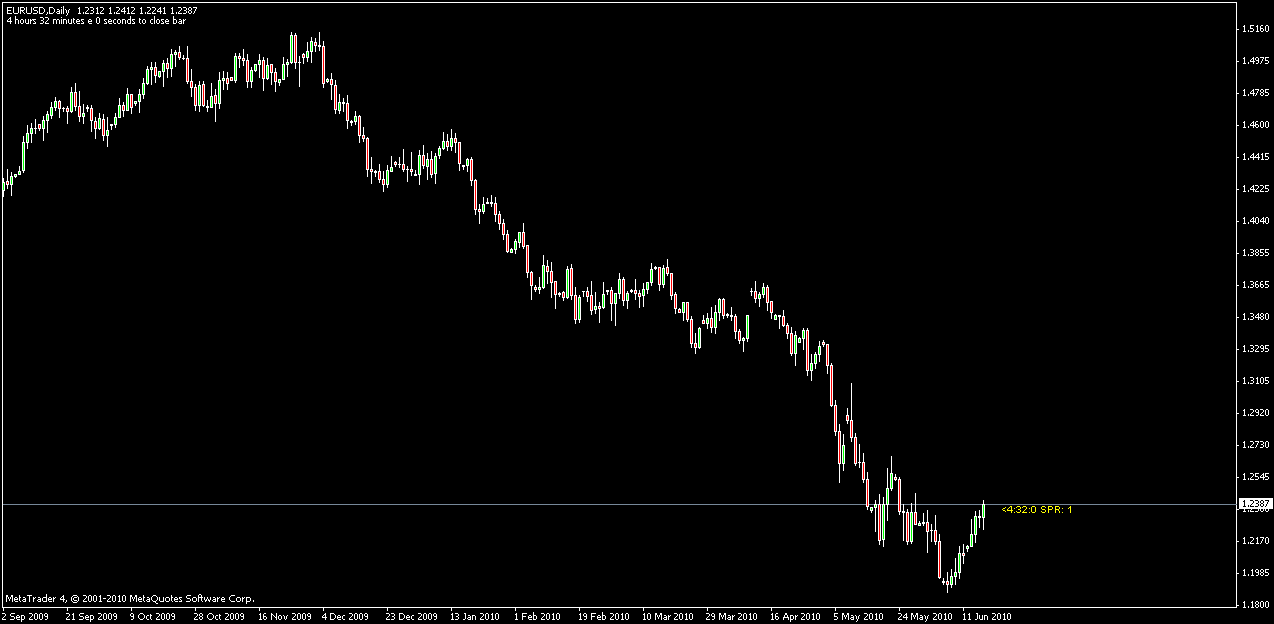Select the bar close countdown text line
Screen dimensions: 1274x624
95,20
